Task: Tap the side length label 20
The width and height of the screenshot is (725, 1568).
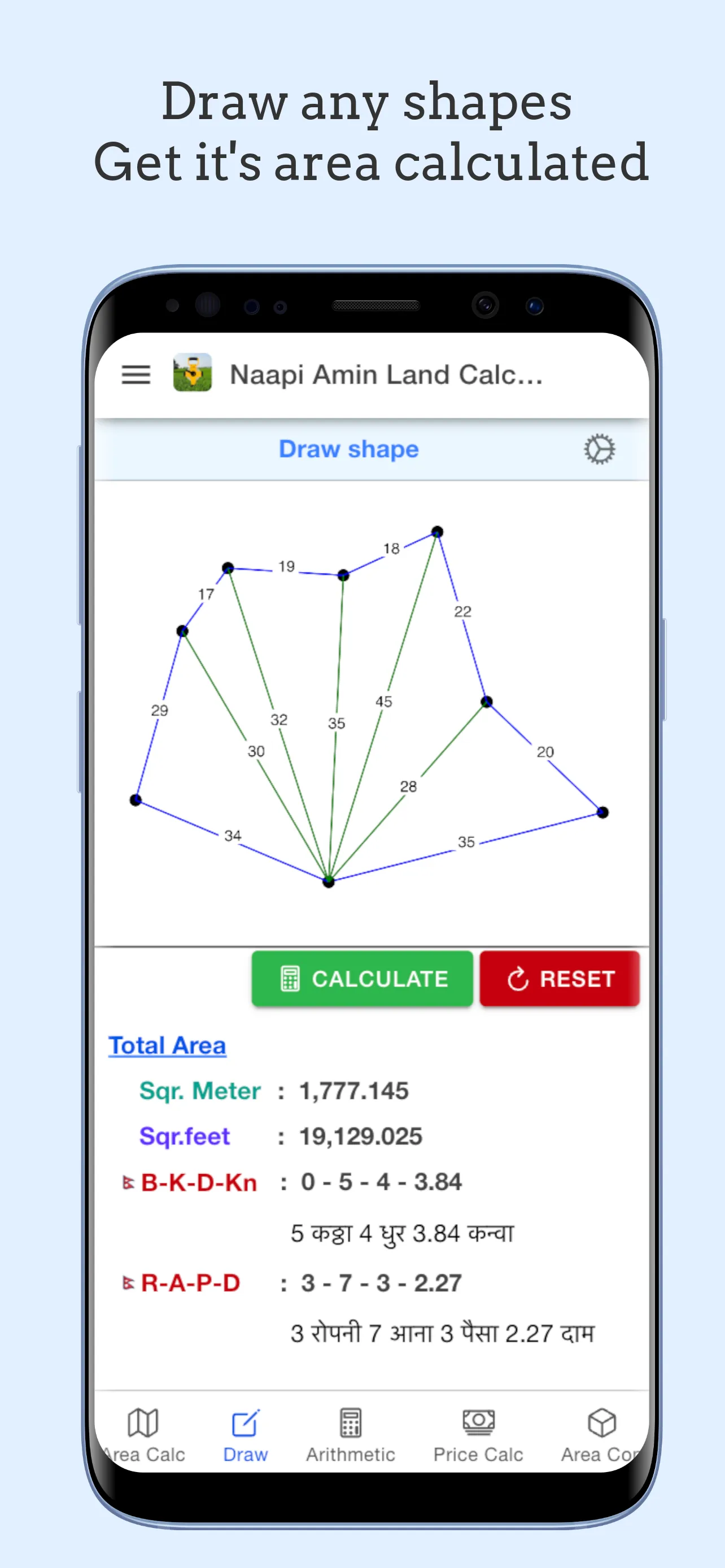Action: pos(545,752)
